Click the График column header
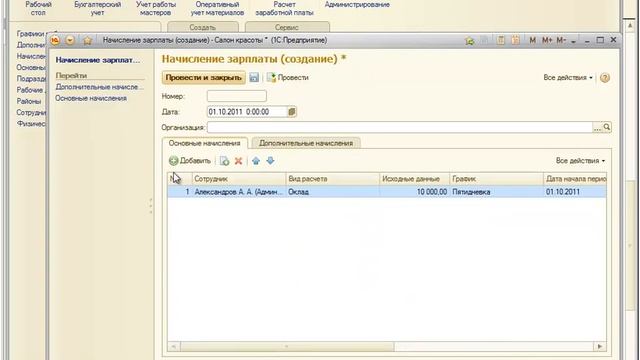 [x=497, y=179]
